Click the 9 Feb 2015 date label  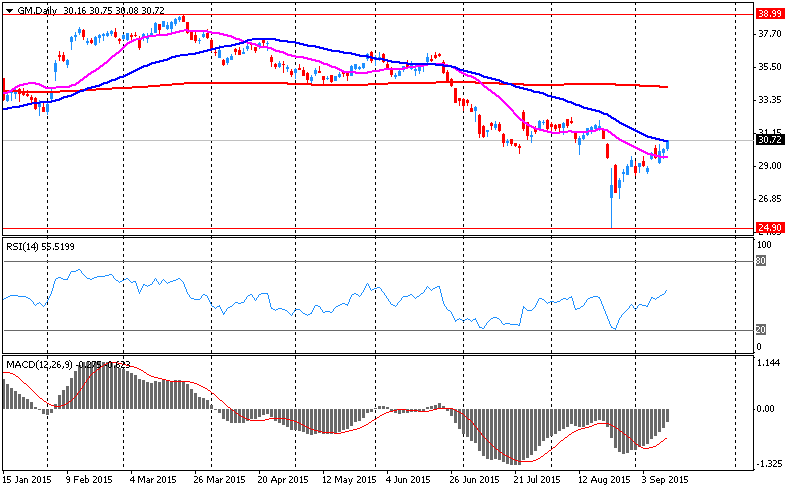pos(89,479)
